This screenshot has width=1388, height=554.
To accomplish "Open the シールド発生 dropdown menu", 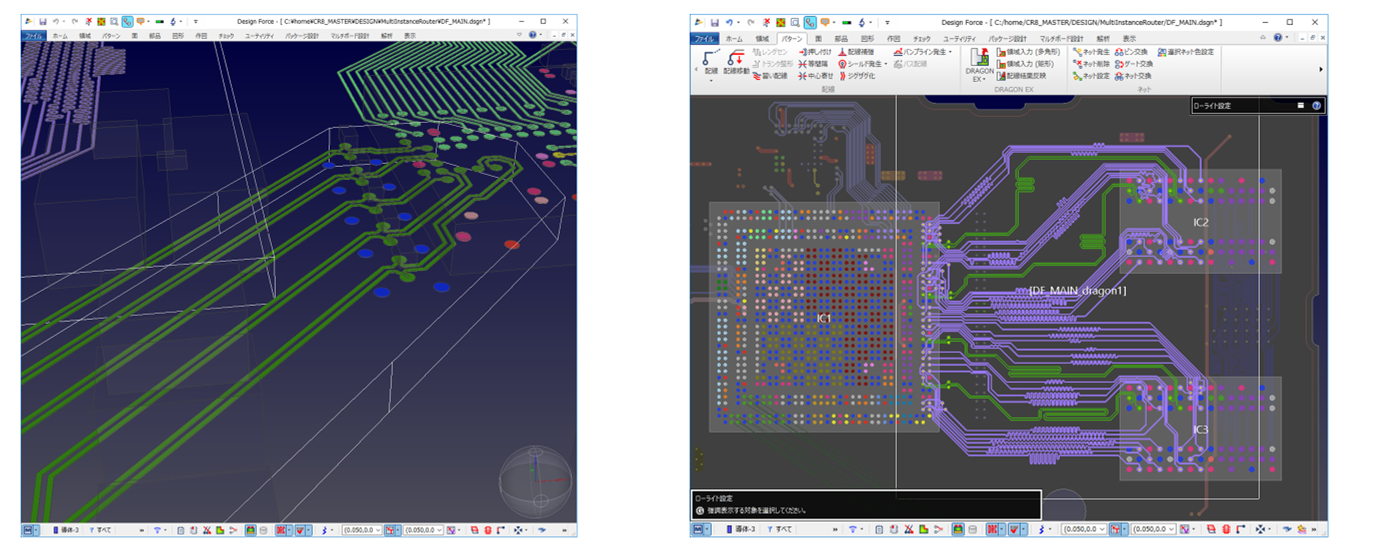I will [x=886, y=63].
